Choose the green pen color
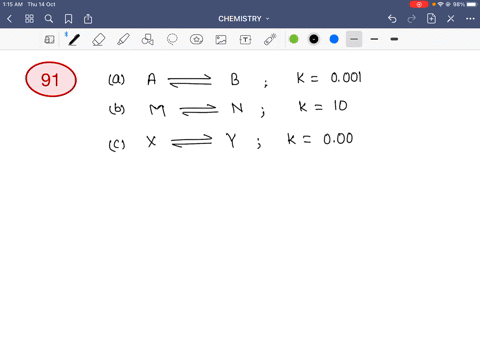480x360 pixels. 294,39
